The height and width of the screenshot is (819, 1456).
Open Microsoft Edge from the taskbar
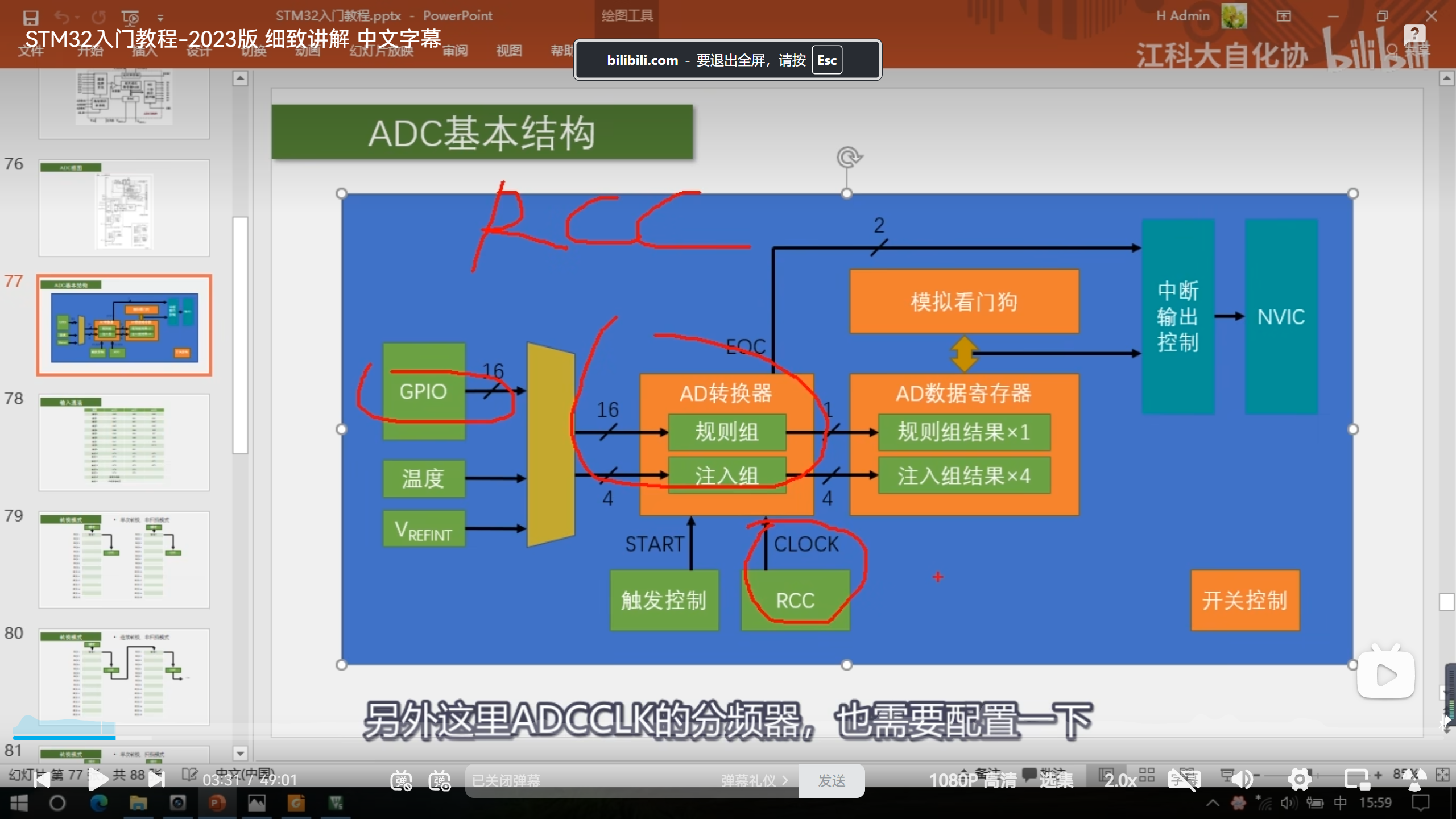pos(99,803)
